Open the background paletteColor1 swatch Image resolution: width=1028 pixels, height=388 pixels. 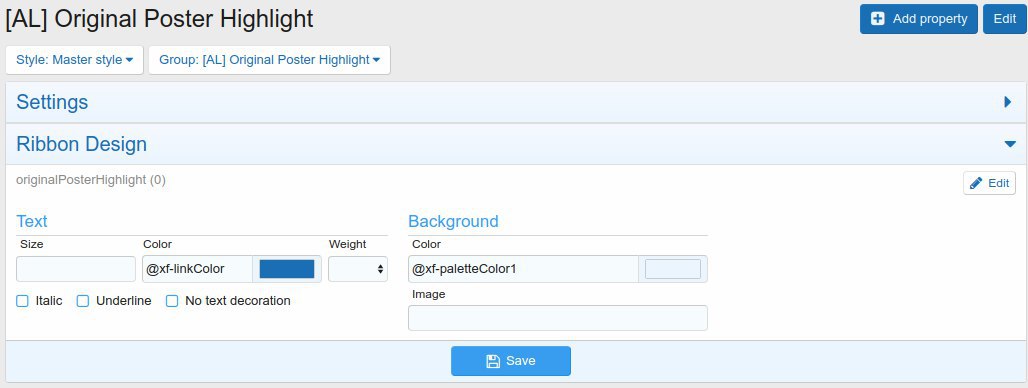coord(673,269)
